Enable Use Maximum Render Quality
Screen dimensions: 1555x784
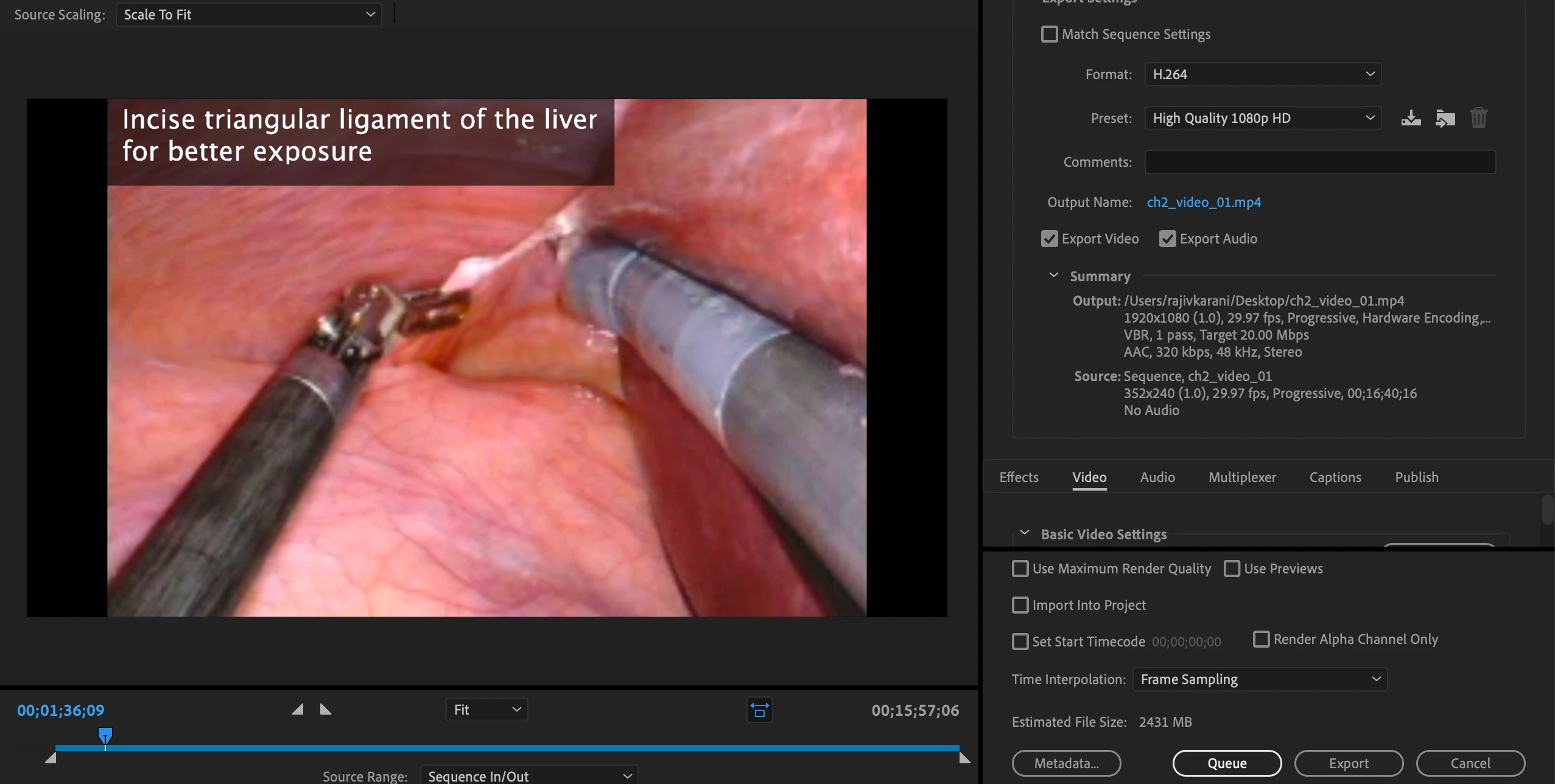click(x=1020, y=569)
